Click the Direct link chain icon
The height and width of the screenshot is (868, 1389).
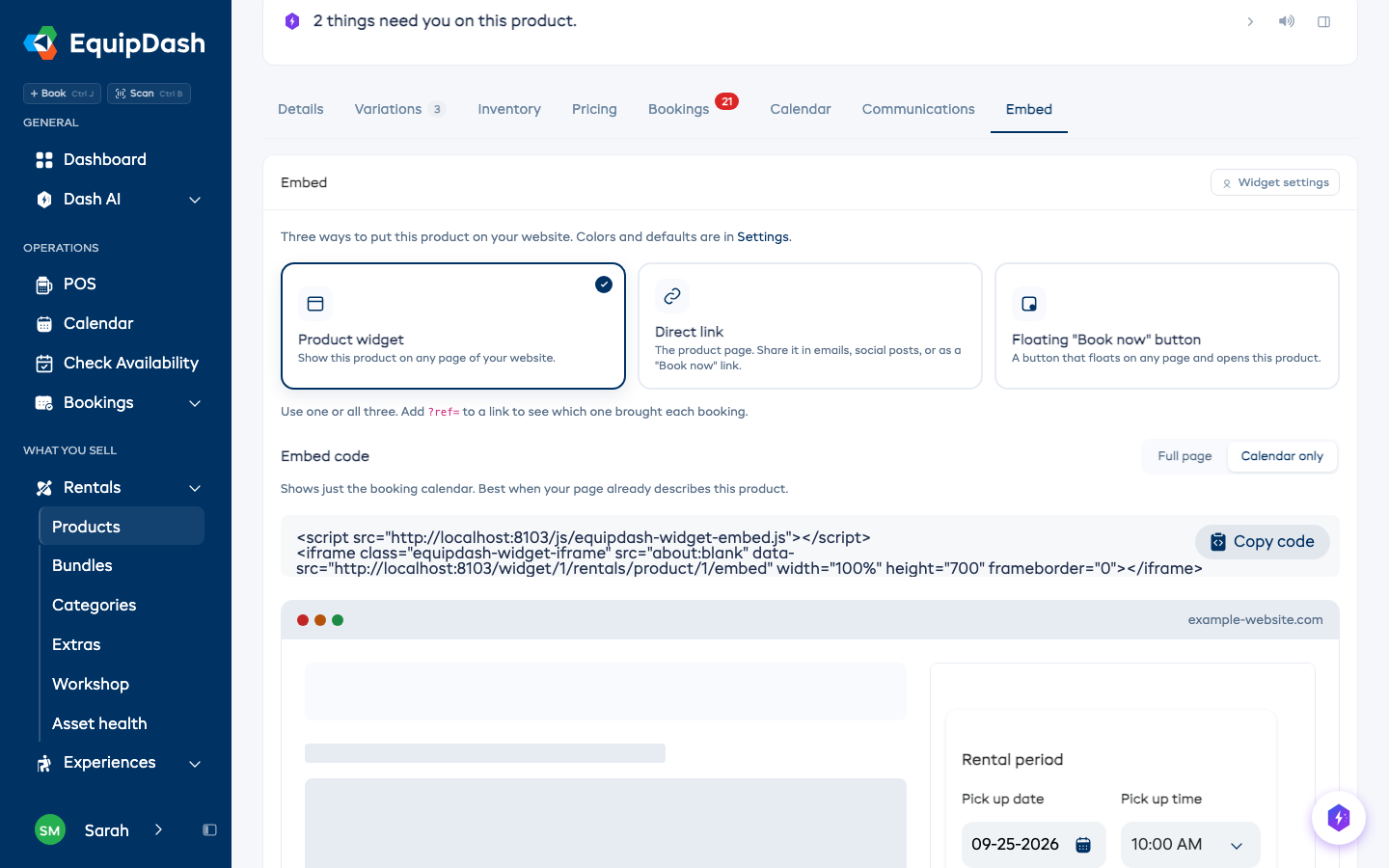click(672, 296)
